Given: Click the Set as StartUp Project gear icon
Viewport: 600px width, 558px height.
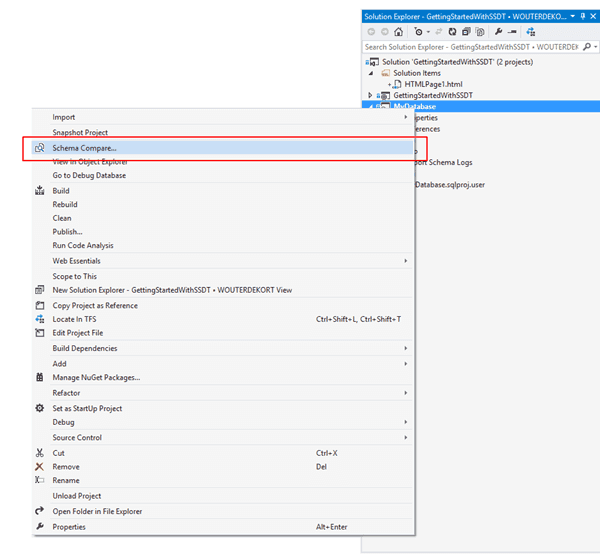Looking at the screenshot, I should pos(40,408).
